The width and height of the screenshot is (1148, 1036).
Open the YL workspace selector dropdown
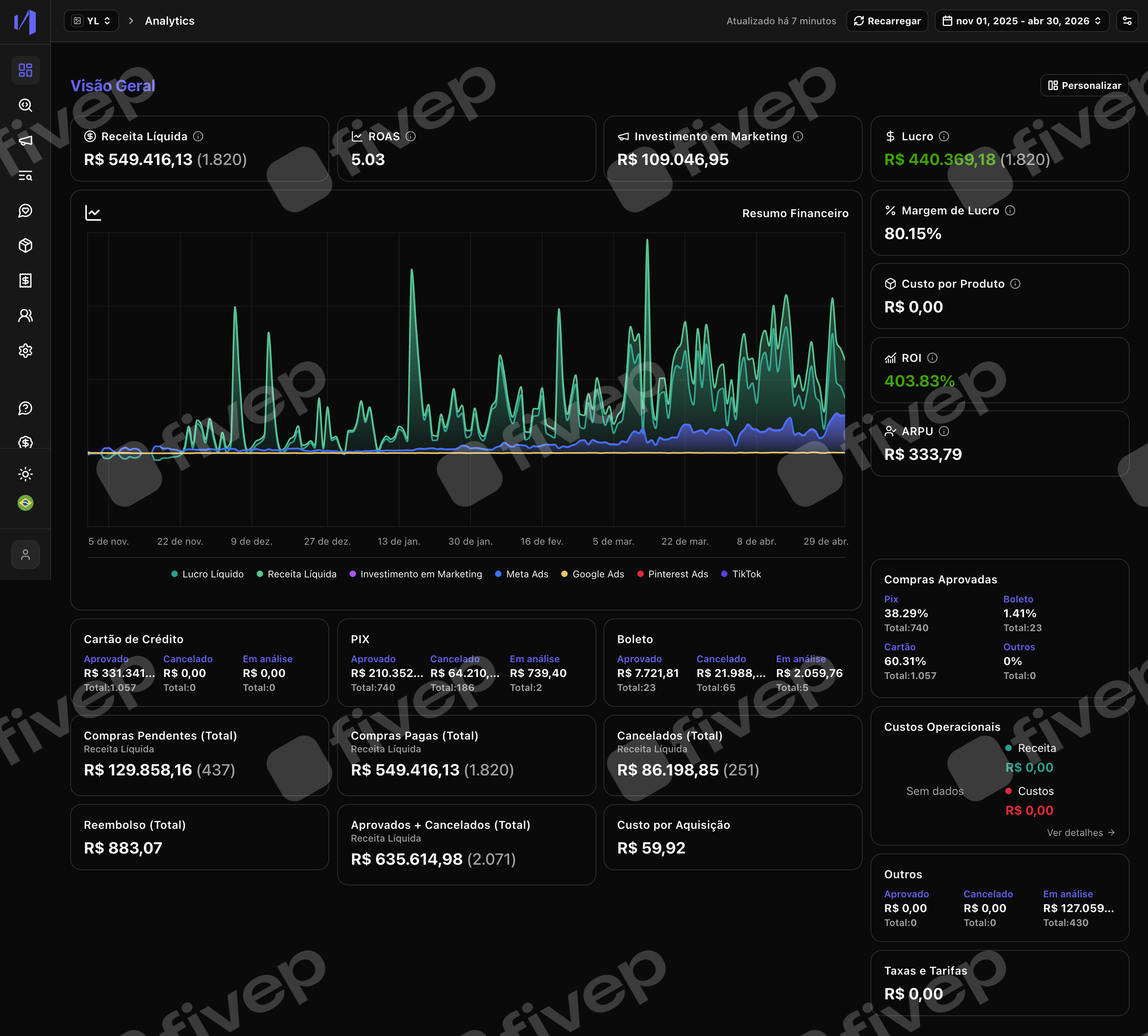(92, 21)
